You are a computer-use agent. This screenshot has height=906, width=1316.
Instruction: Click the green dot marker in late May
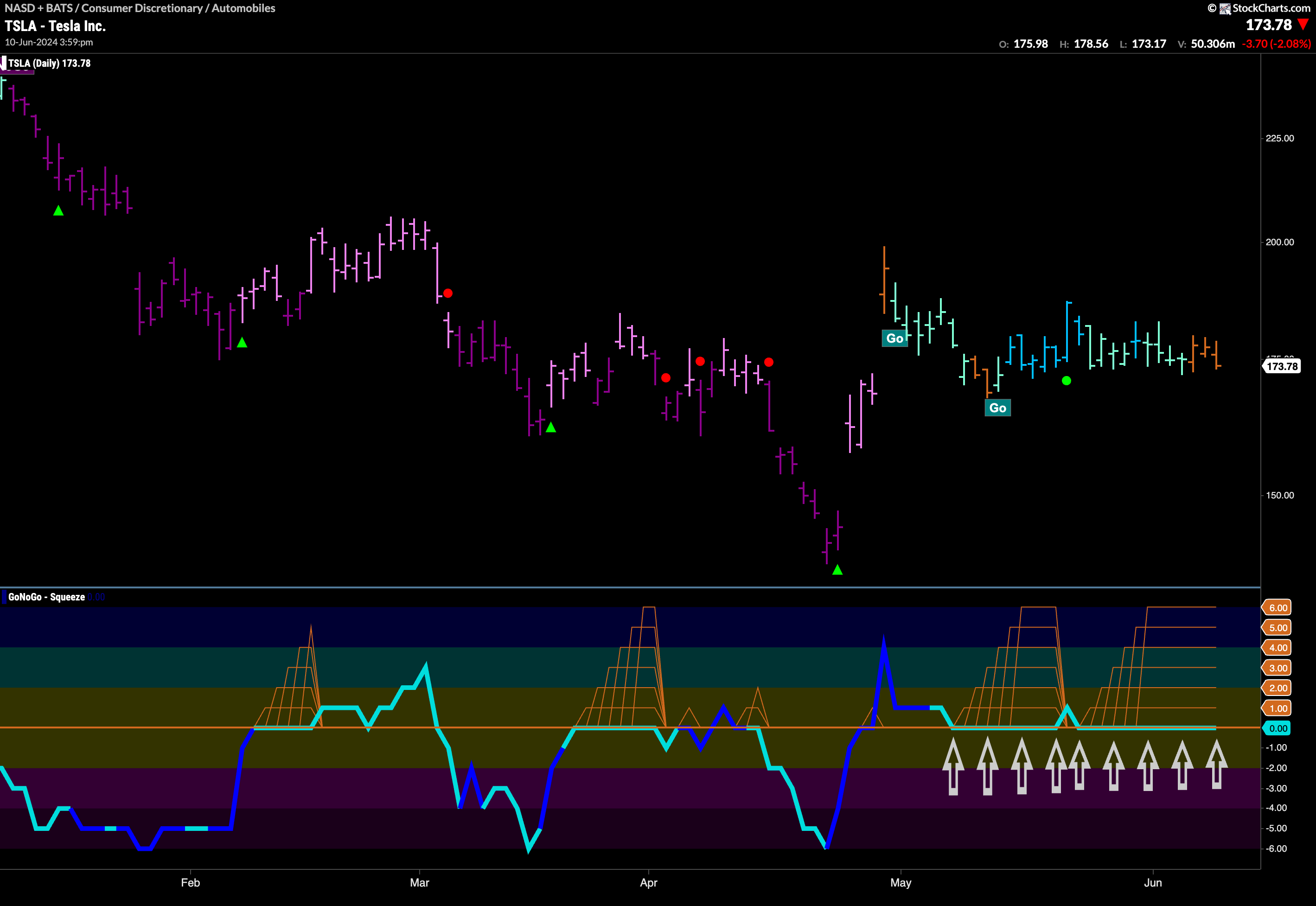point(1067,381)
